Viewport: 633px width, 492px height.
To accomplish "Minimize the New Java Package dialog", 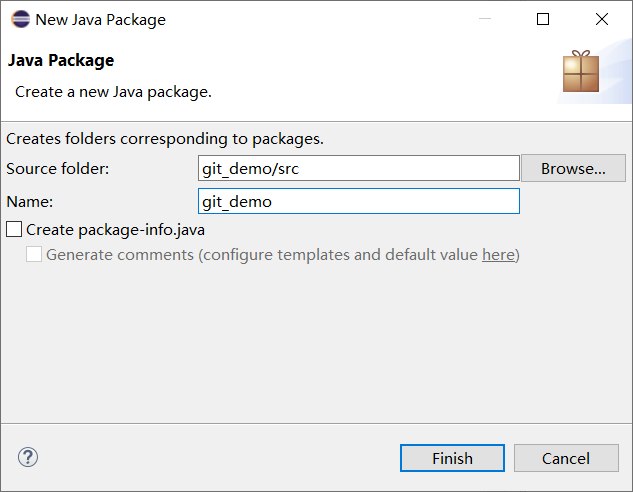I will 486,19.
